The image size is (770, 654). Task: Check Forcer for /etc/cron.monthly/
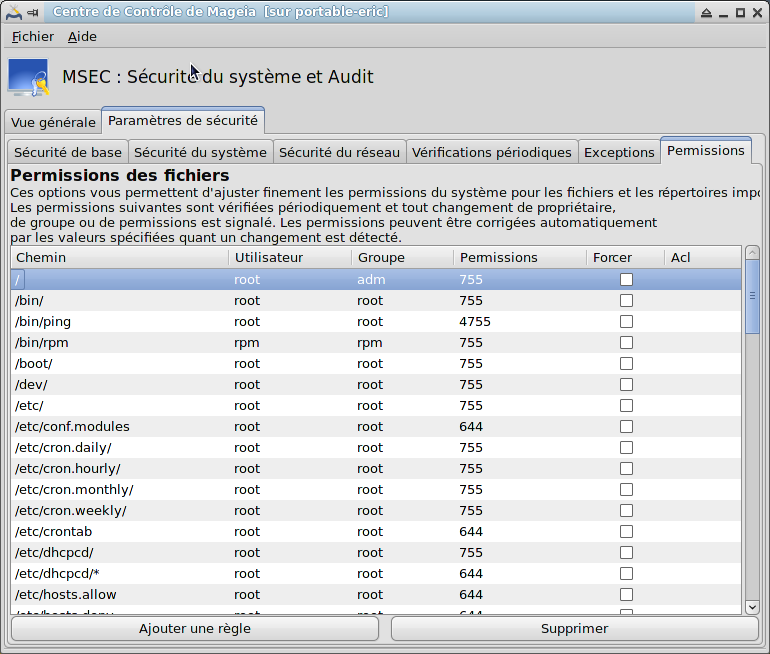tap(626, 490)
